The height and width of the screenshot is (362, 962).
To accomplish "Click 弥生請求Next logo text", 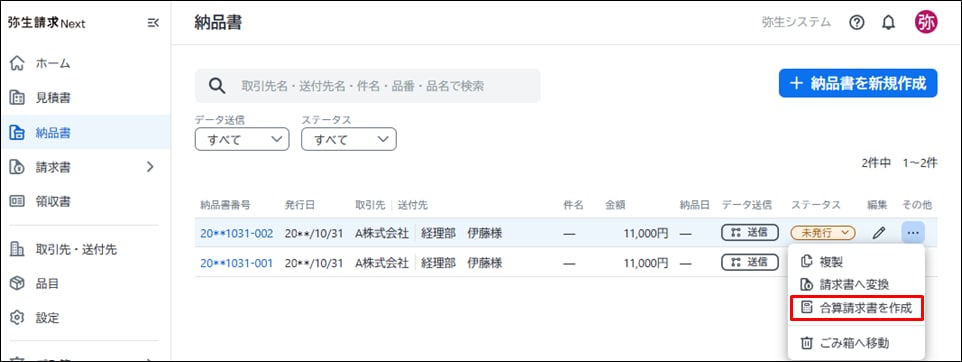I will point(47,23).
